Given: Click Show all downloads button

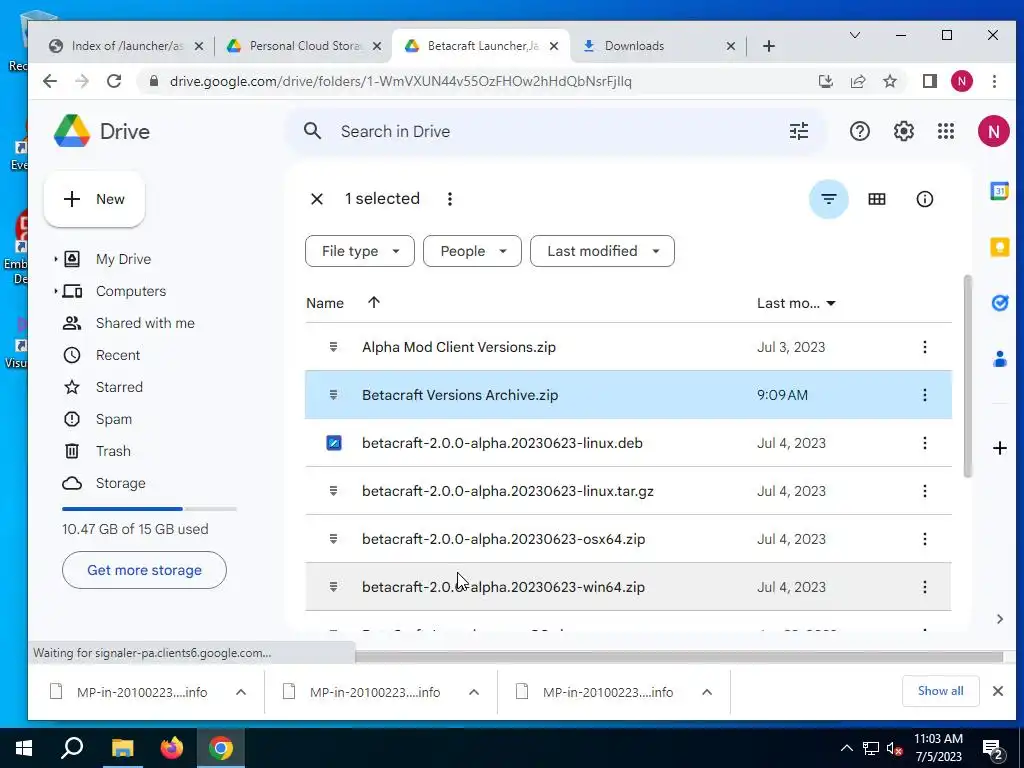Looking at the screenshot, I should click(x=940, y=691).
